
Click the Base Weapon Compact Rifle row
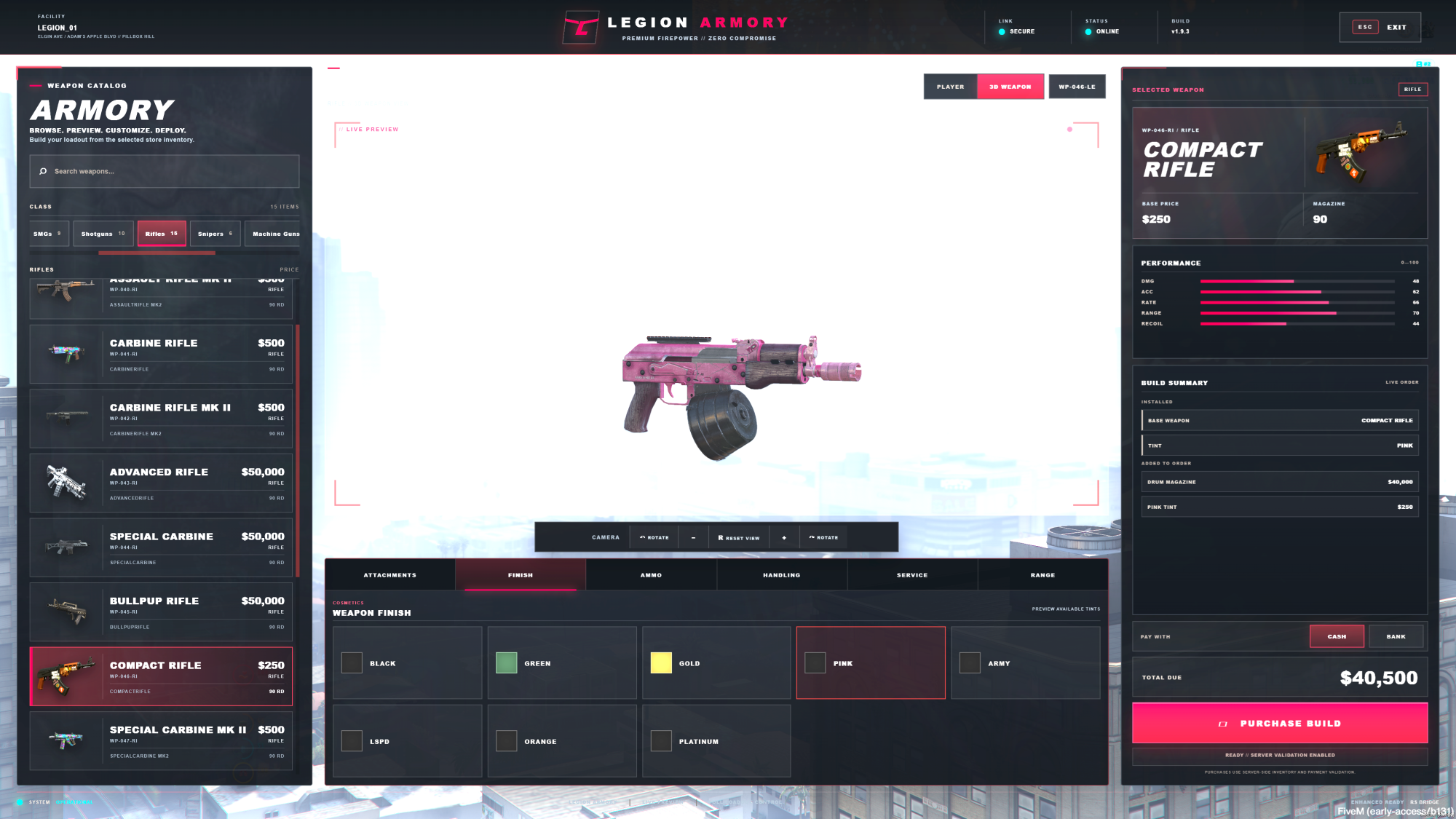tap(1280, 420)
